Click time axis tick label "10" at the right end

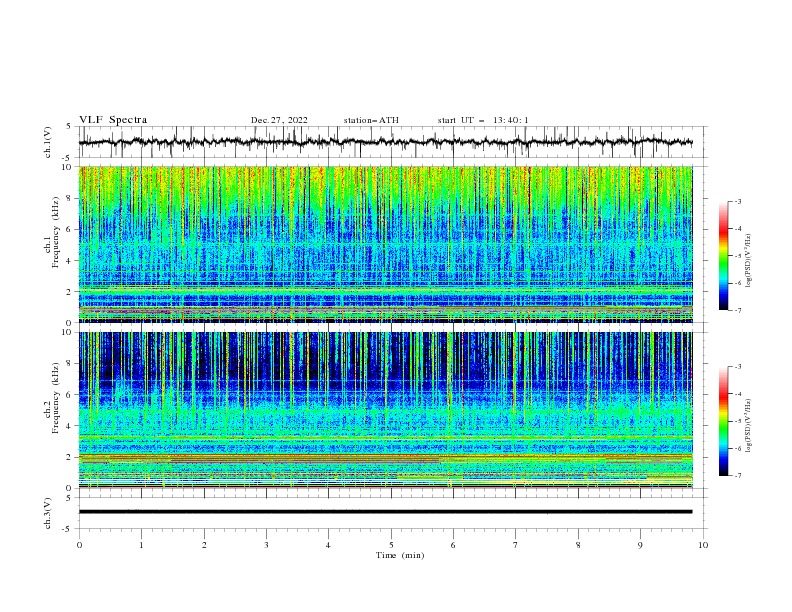coord(703,545)
